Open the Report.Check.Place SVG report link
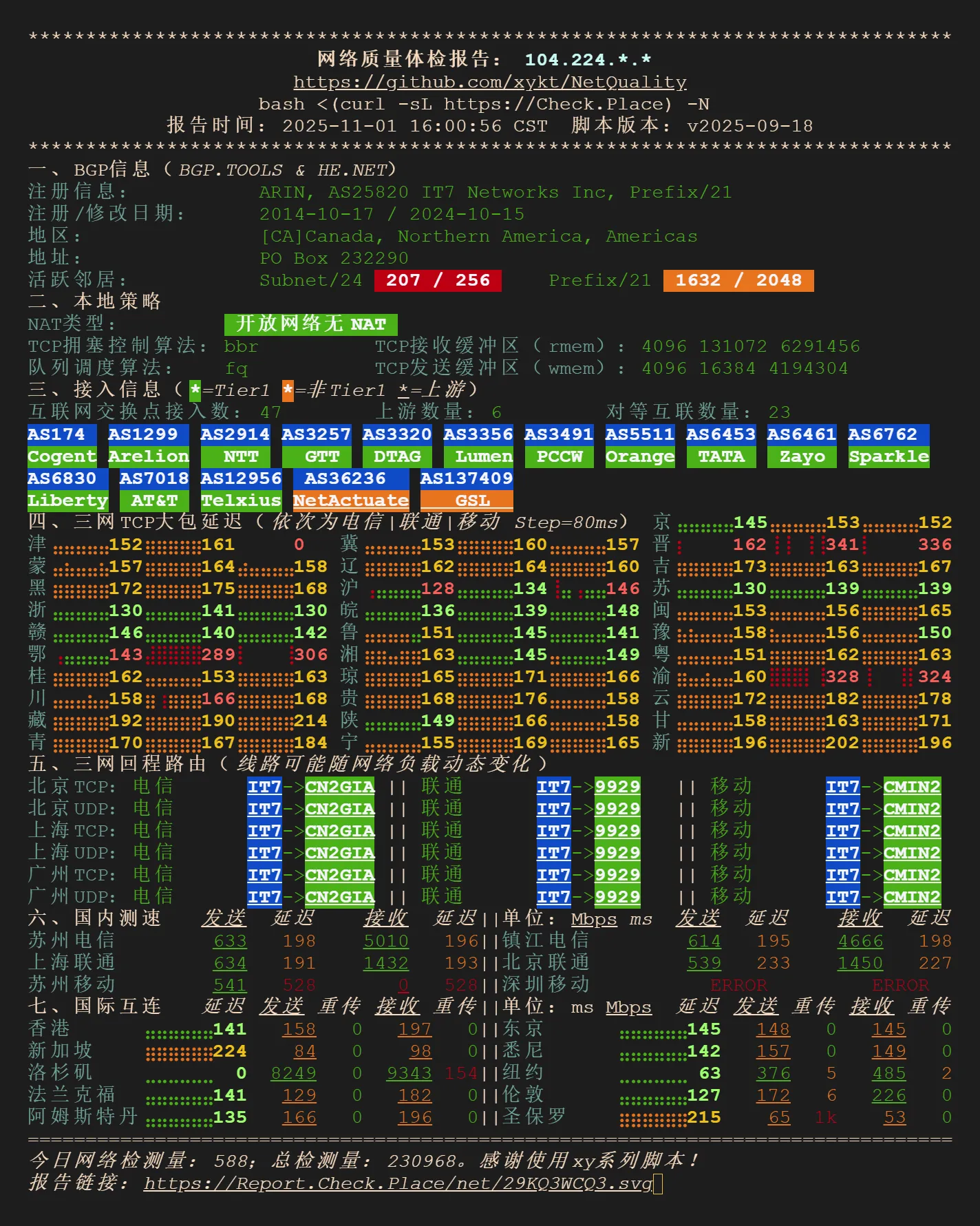The width and height of the screenshot is (980, 1226). [398, 1183]
